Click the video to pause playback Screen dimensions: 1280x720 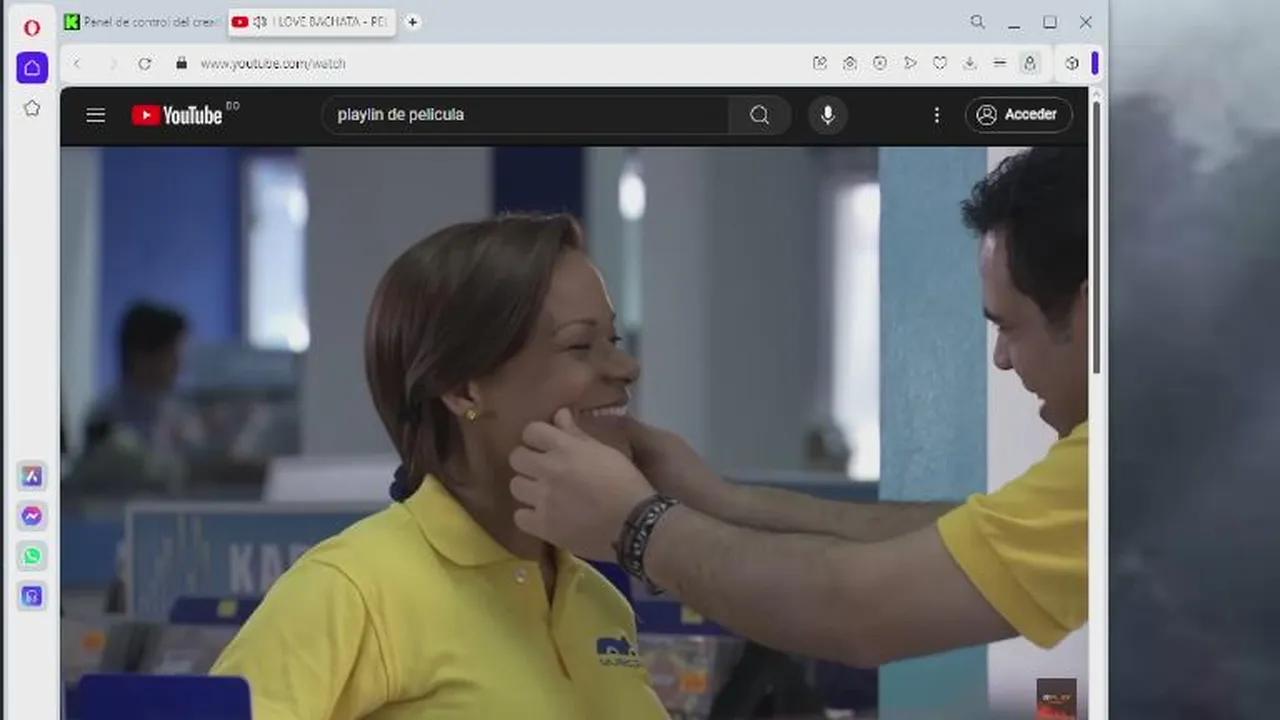point(574,433)
